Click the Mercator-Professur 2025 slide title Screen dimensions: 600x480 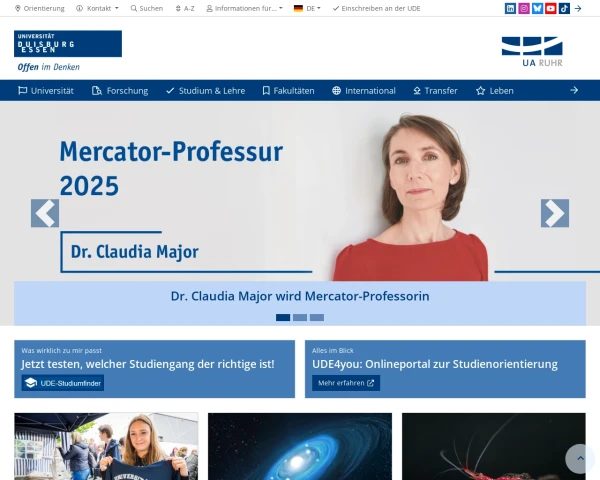171,168
